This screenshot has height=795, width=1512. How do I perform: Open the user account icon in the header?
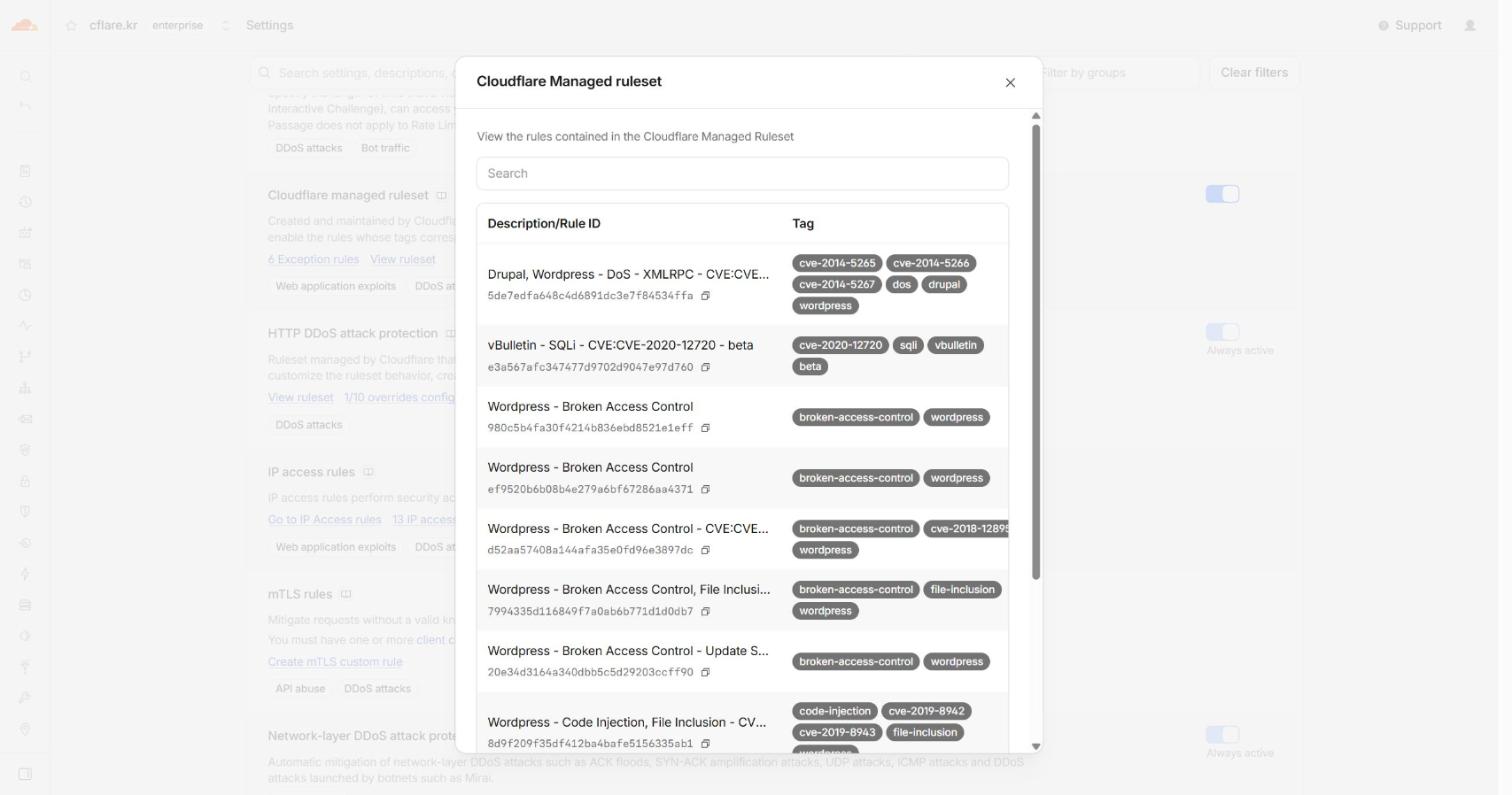pos(1470,25)
